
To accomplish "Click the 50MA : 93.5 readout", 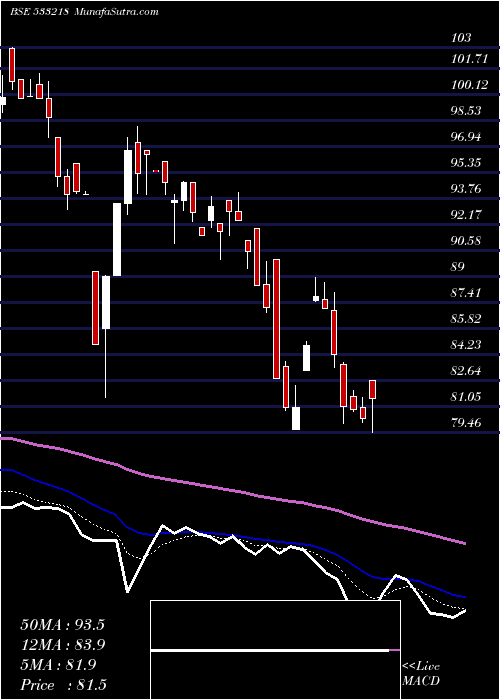I will point(62,625).
